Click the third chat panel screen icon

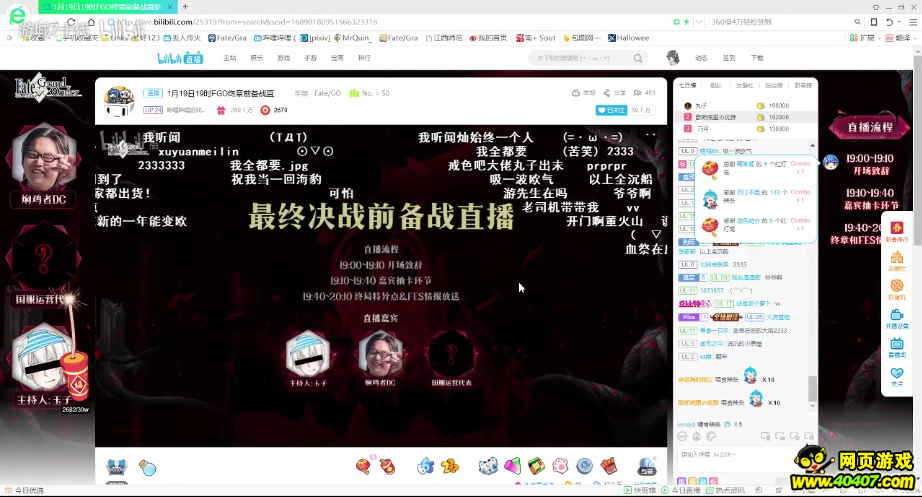click(x=794, y=436)
